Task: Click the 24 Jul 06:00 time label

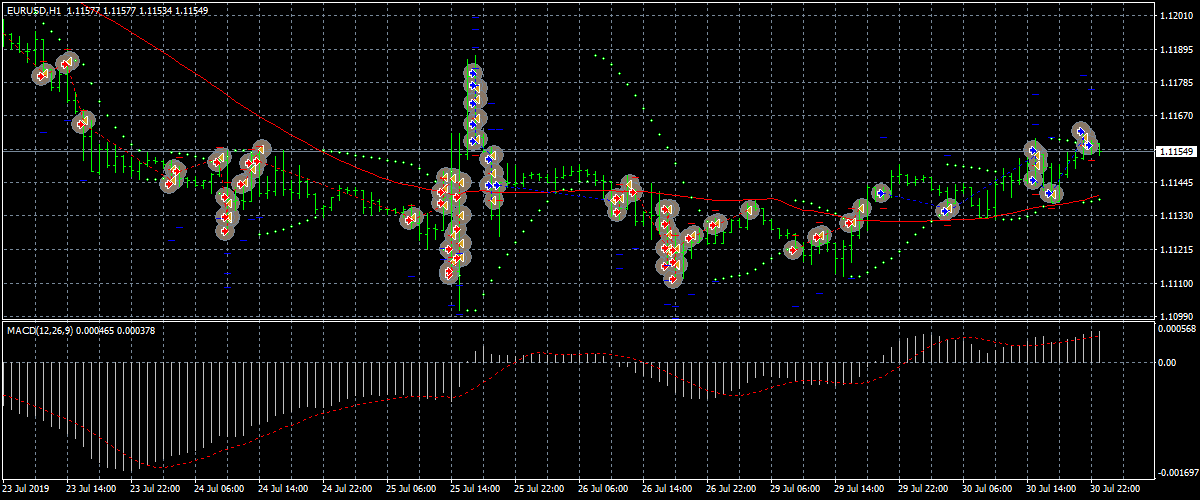Action: [218, 490]
